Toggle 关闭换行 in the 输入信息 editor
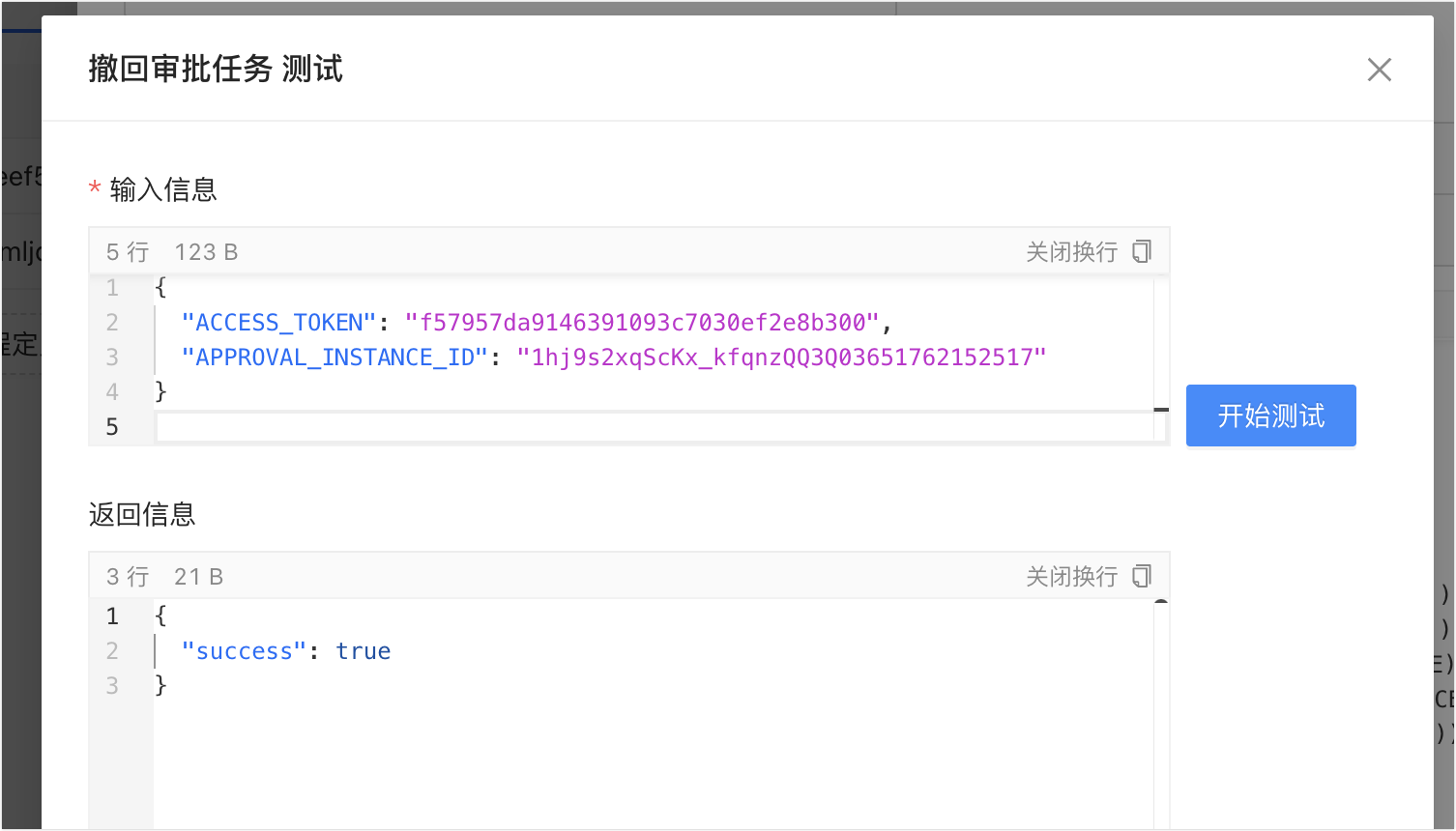The width and height of the screenshot is (1456, 831). pyautogui.click(x=1070, y=252)
